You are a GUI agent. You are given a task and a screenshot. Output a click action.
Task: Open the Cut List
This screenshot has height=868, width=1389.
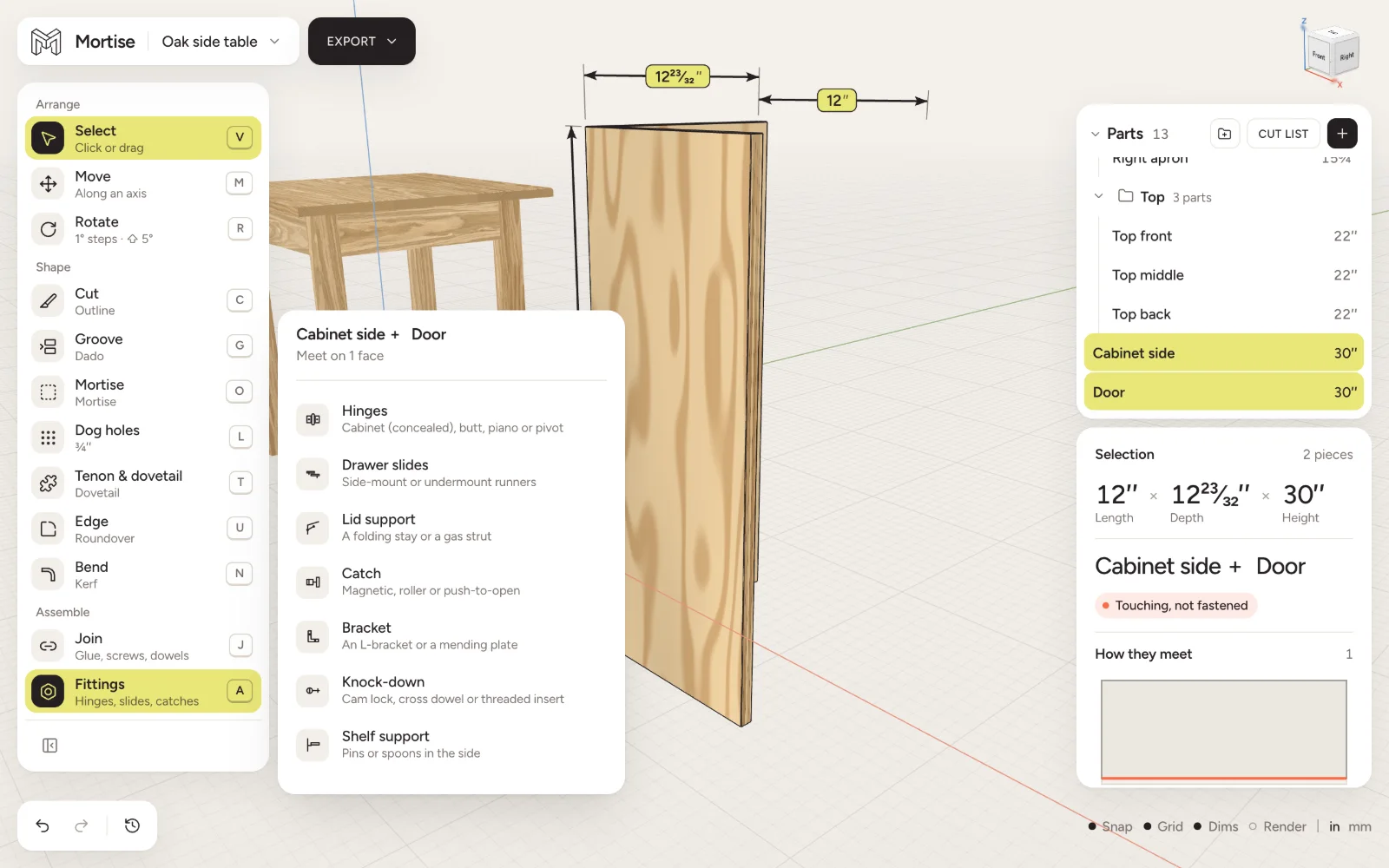pyautogui.click(x=1283, y=134)
